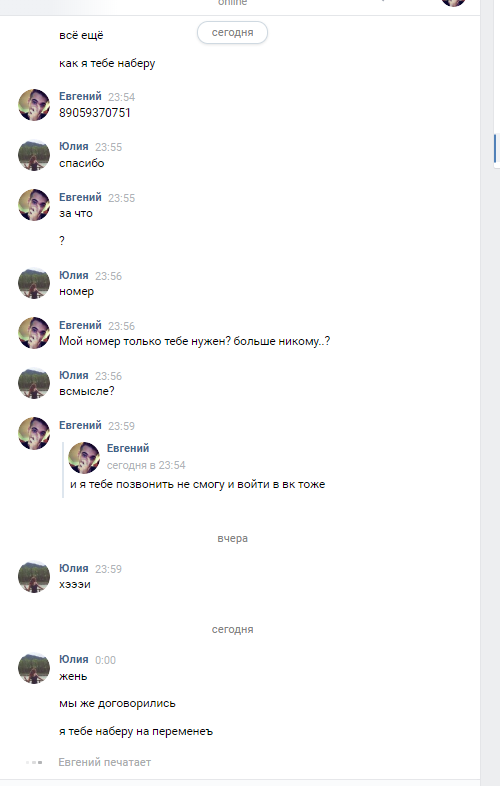This screenshot has height=786, width=500.
Task: Click Евгений's name in the quoted message
Action: pyautogui.click(x=128, y=448)
